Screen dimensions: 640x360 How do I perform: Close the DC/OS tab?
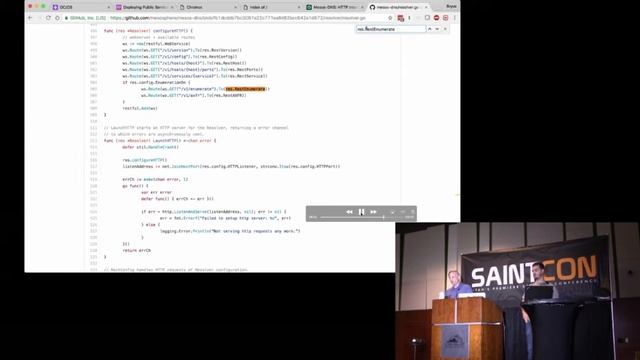(x=109, y=7)
